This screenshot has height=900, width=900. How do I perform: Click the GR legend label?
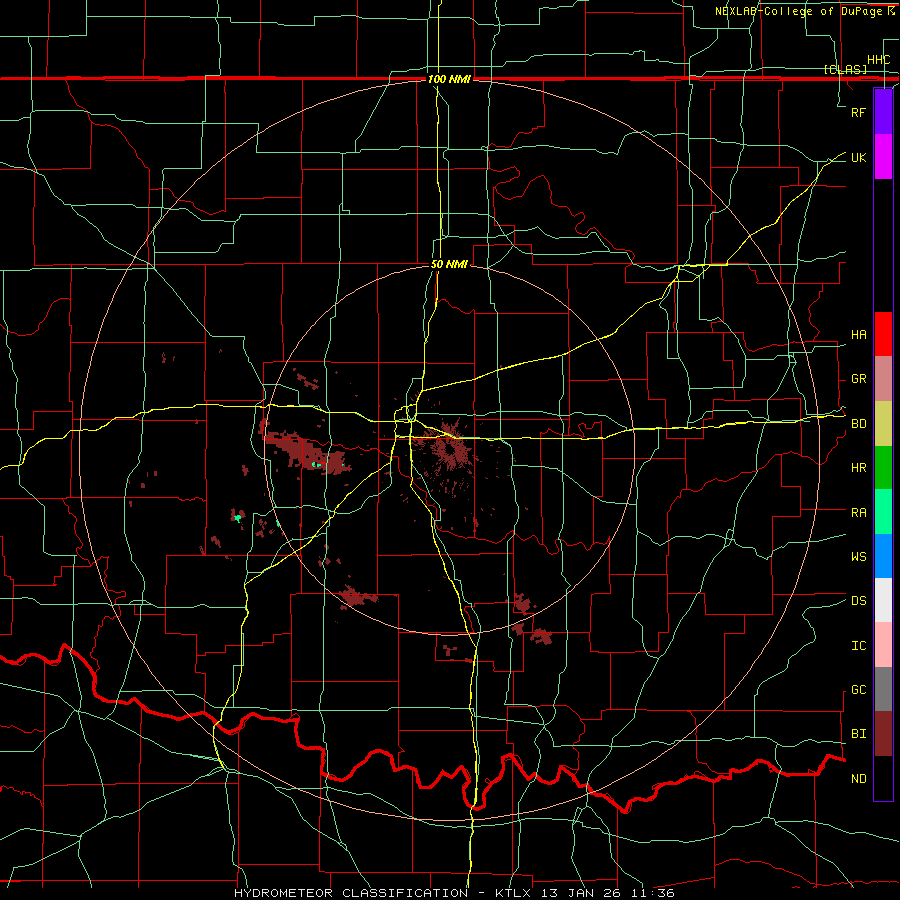click(x=858, y=379)
